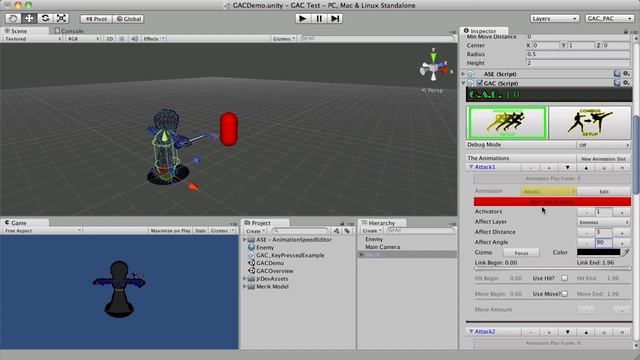Open the Scene view Effects dropdown
This screenshot has height=360, width=640.
(x=153, y=39)
